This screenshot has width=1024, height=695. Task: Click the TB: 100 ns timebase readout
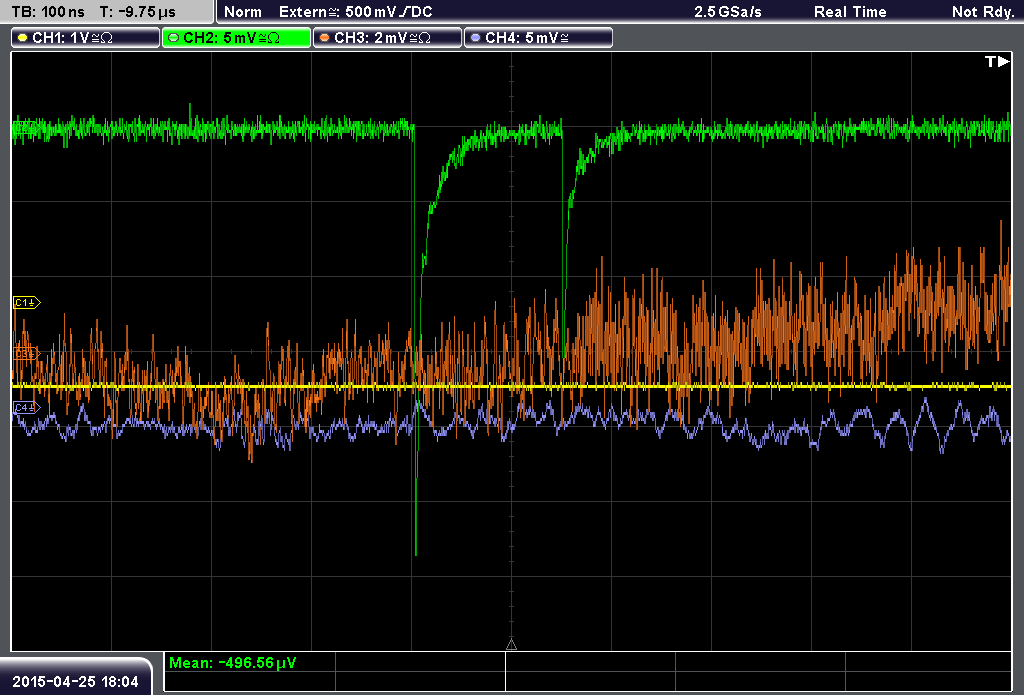point(48,12)
